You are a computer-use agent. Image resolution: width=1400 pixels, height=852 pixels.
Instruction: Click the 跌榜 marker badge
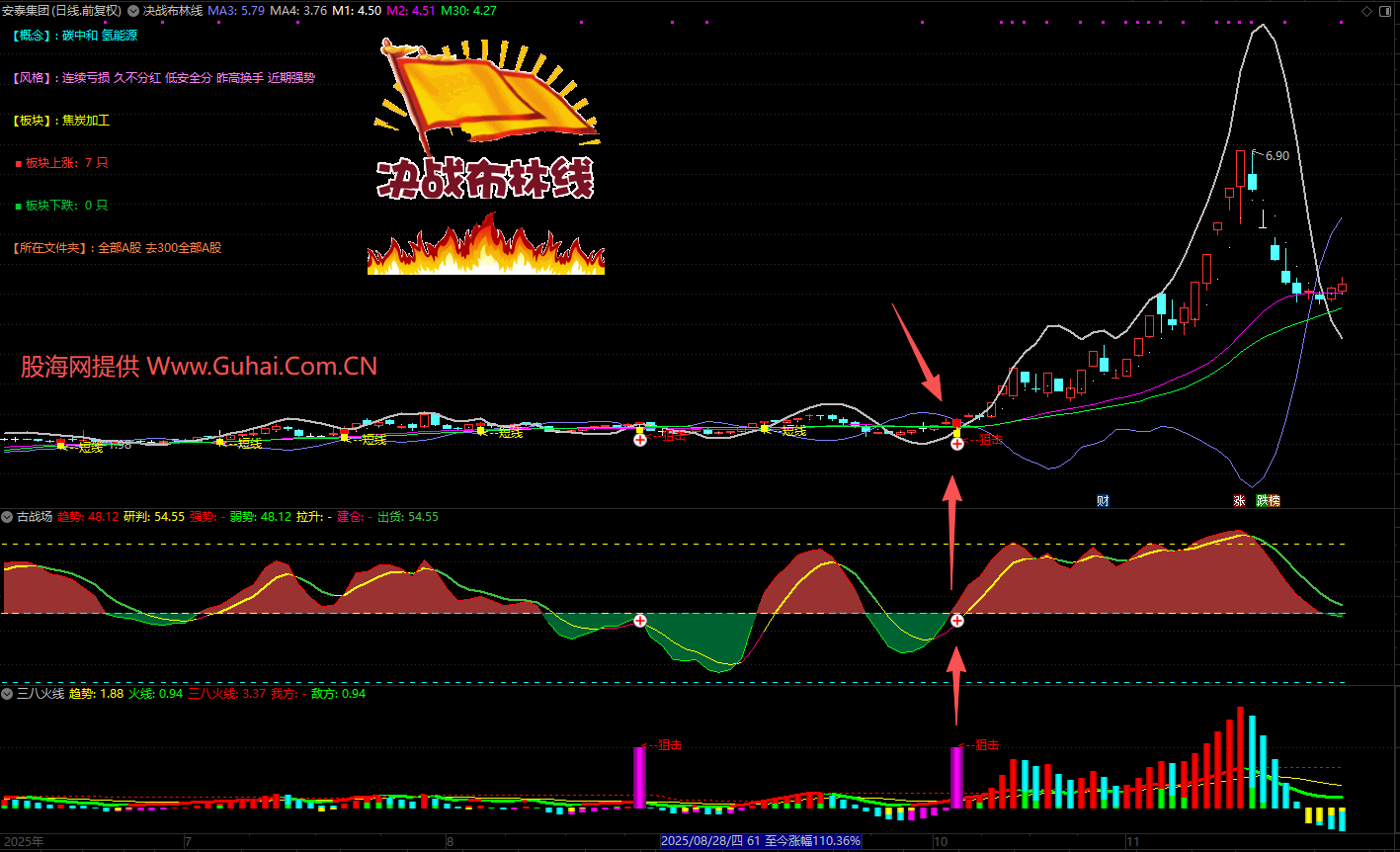[1268, 501]
